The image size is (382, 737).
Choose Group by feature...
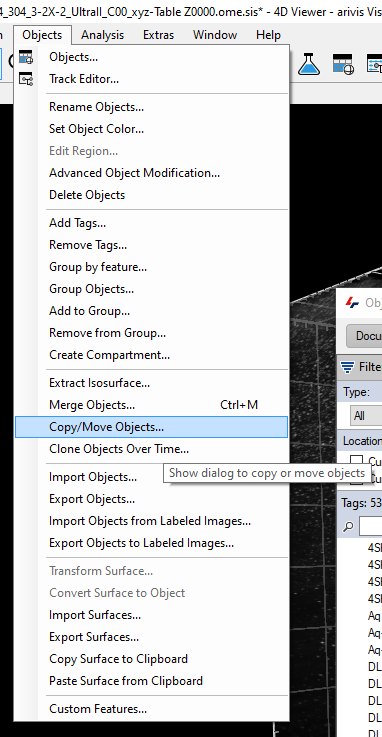tap(151, 267)
